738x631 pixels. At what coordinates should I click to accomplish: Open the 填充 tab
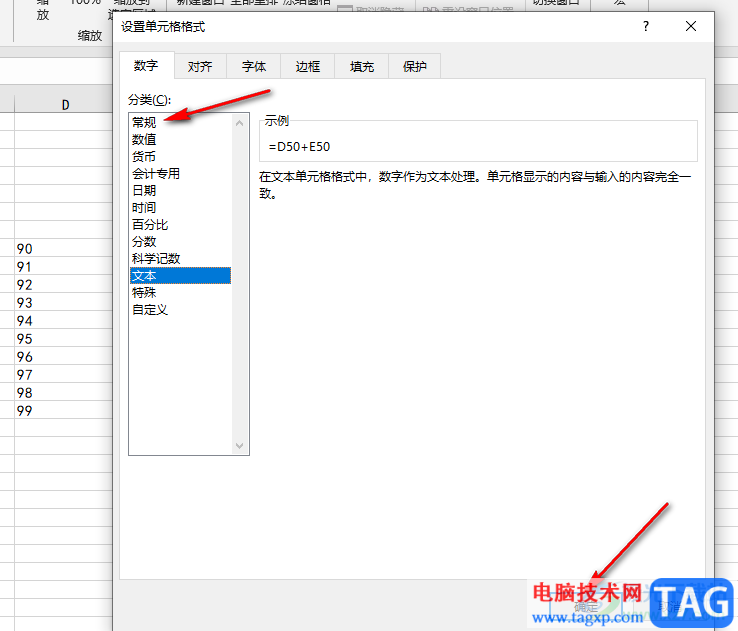[361, 66]
